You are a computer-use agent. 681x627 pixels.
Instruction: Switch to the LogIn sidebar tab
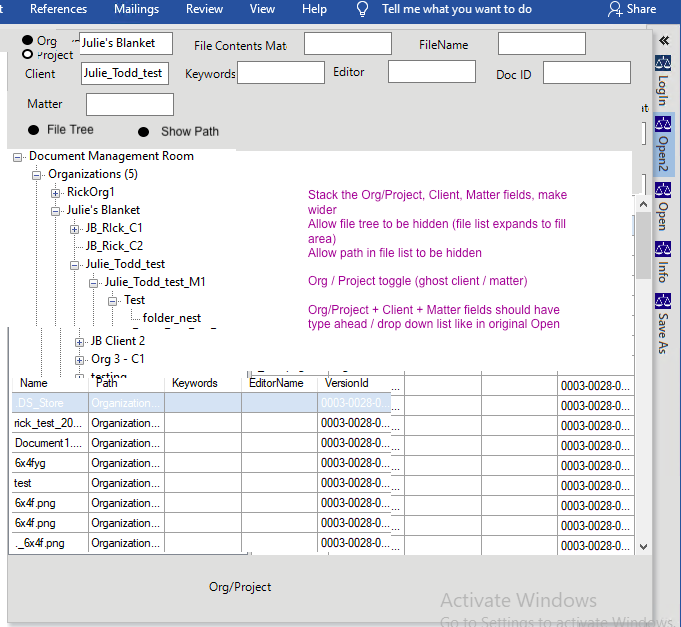[x=663, y=81]
